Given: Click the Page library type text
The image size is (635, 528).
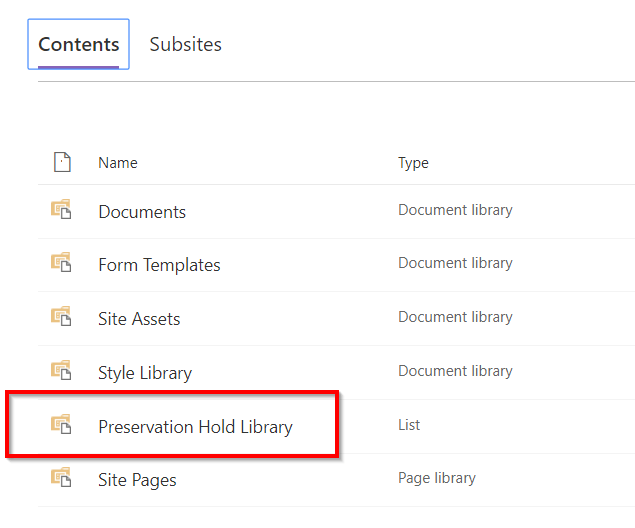Looking at the screenshot, I should point(436,478).
